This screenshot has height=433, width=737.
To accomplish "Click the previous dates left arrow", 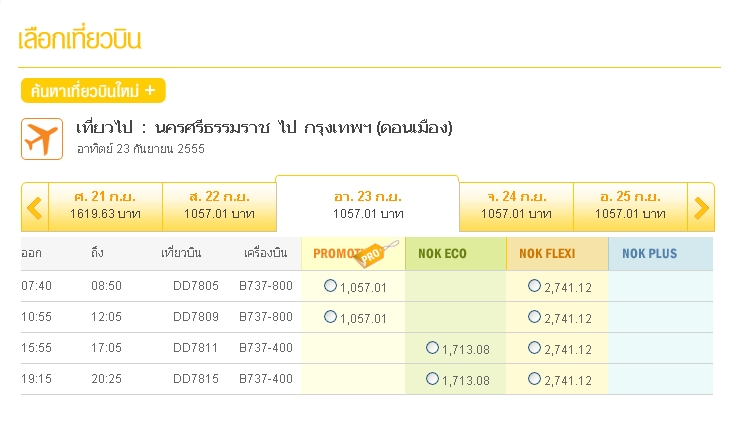I will pyautogui.click(x=34, y=207).
